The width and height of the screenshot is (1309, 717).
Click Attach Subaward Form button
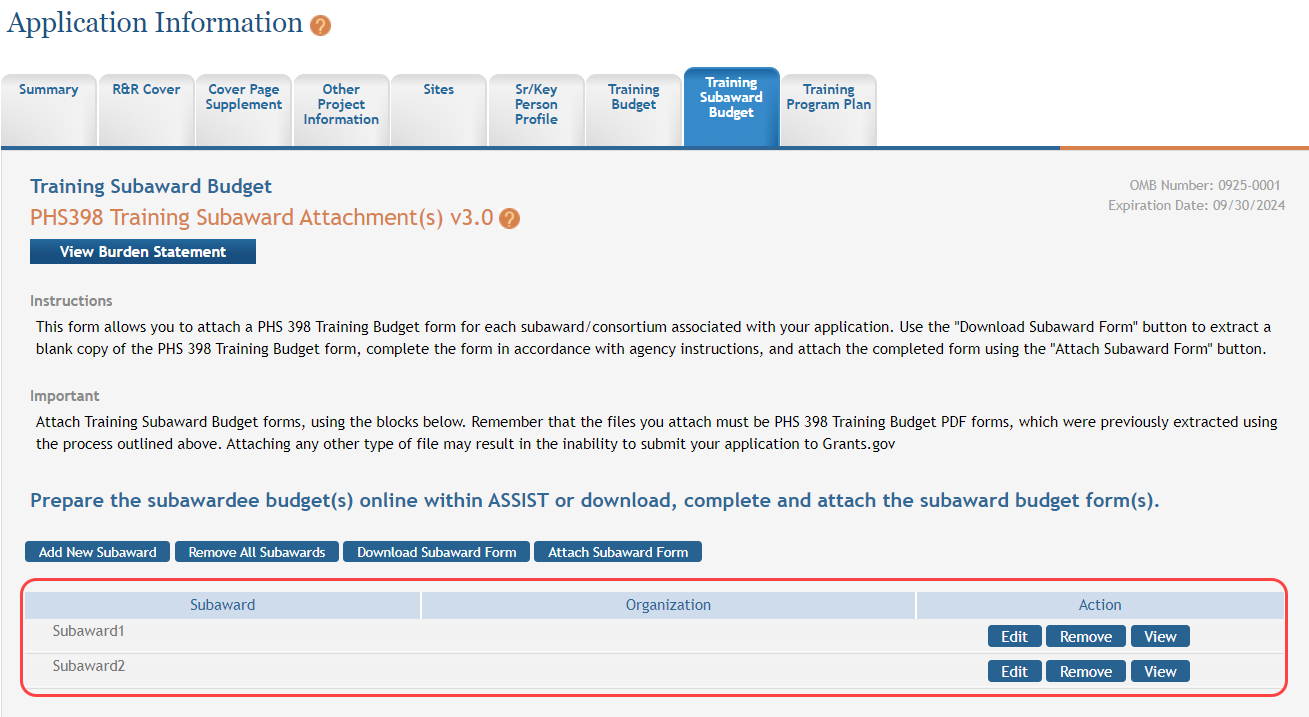(618, 552)
